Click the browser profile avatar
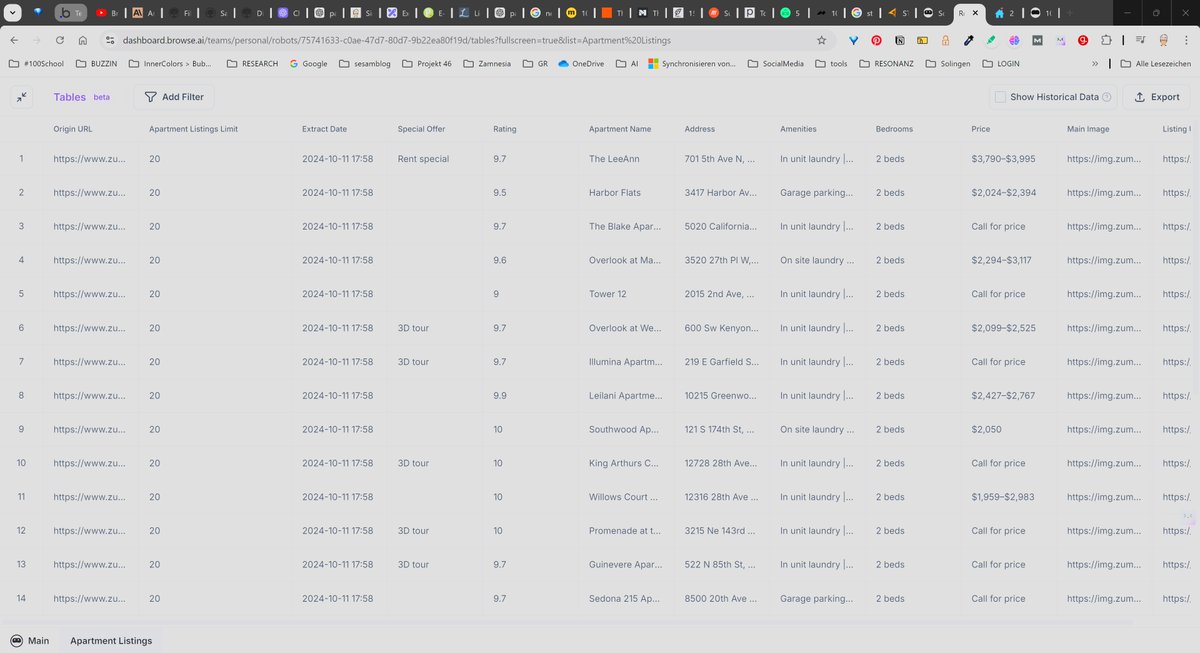Screen dimensions: 1200x653 coord(1163,40)
